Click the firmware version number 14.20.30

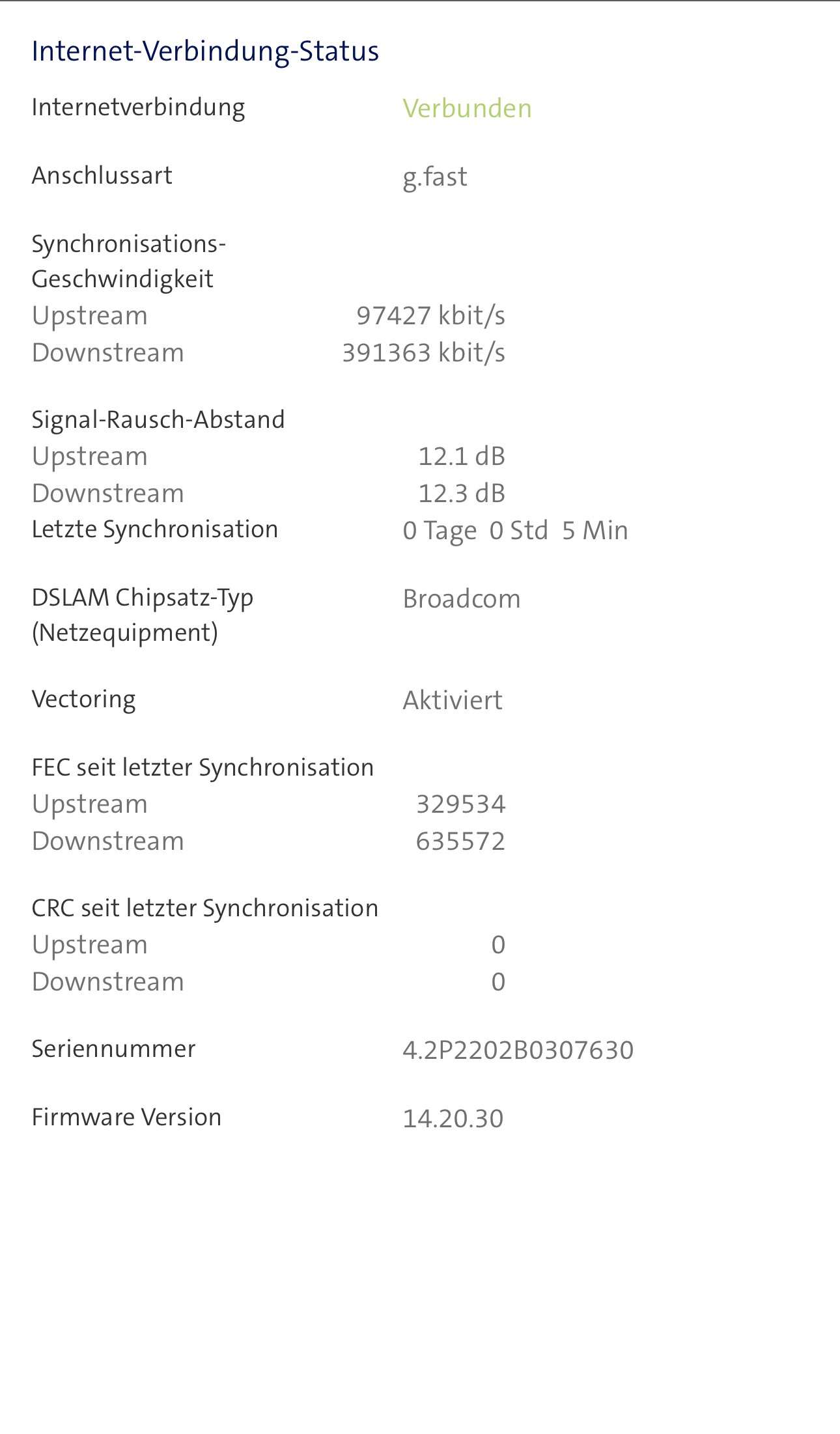(453, 1119)
